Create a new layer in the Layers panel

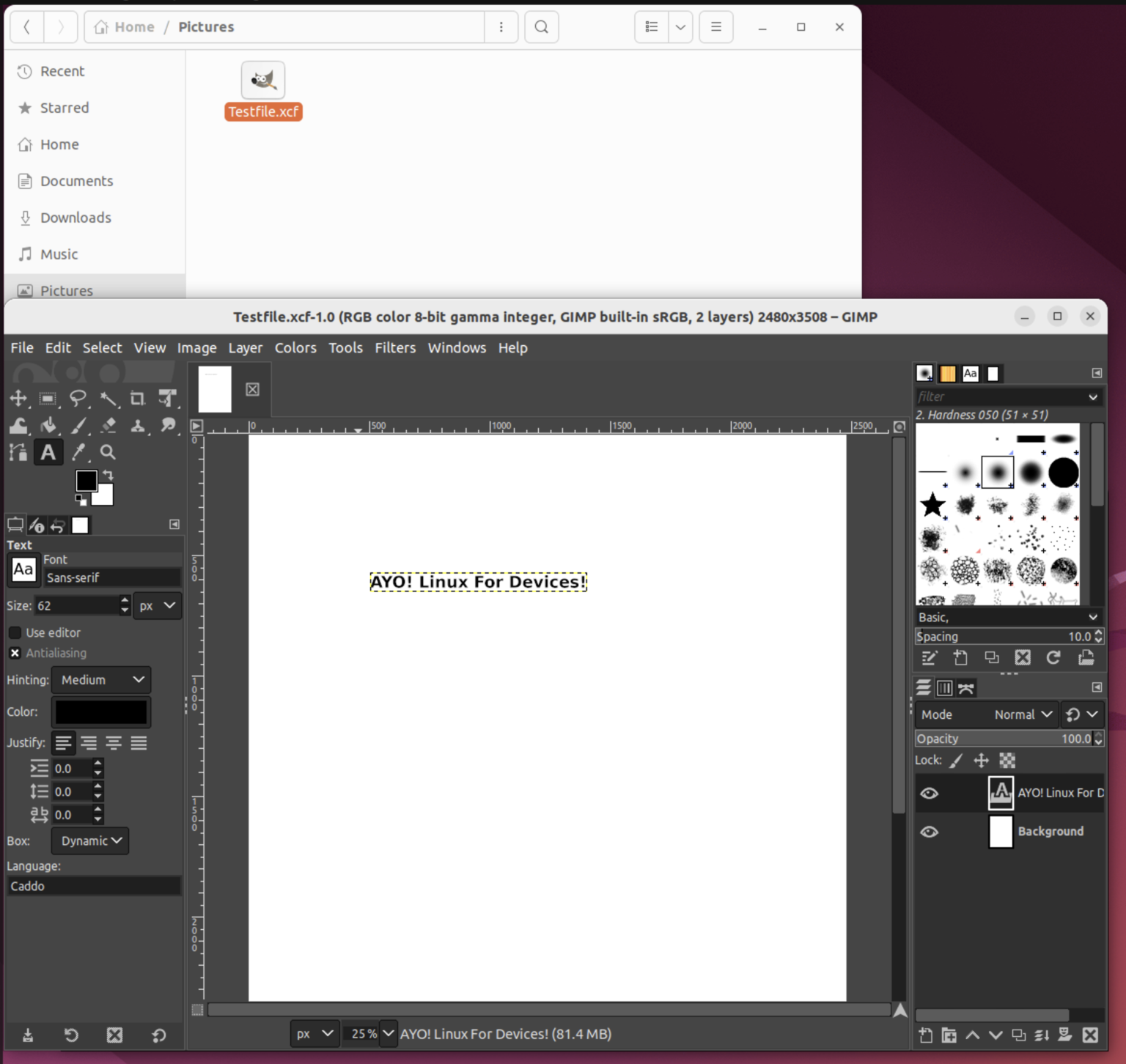[925, 1035]
